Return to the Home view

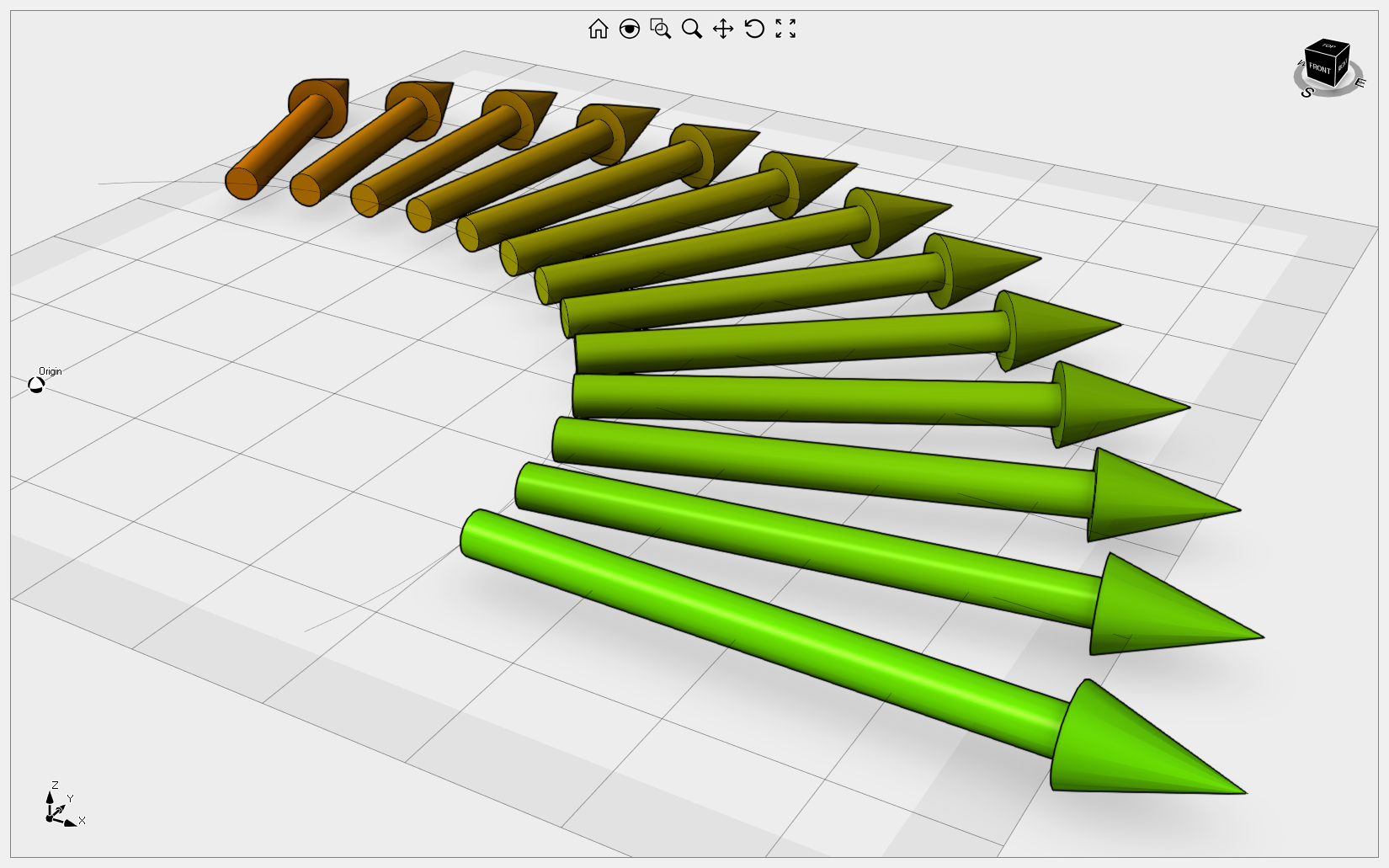(599, 29)
